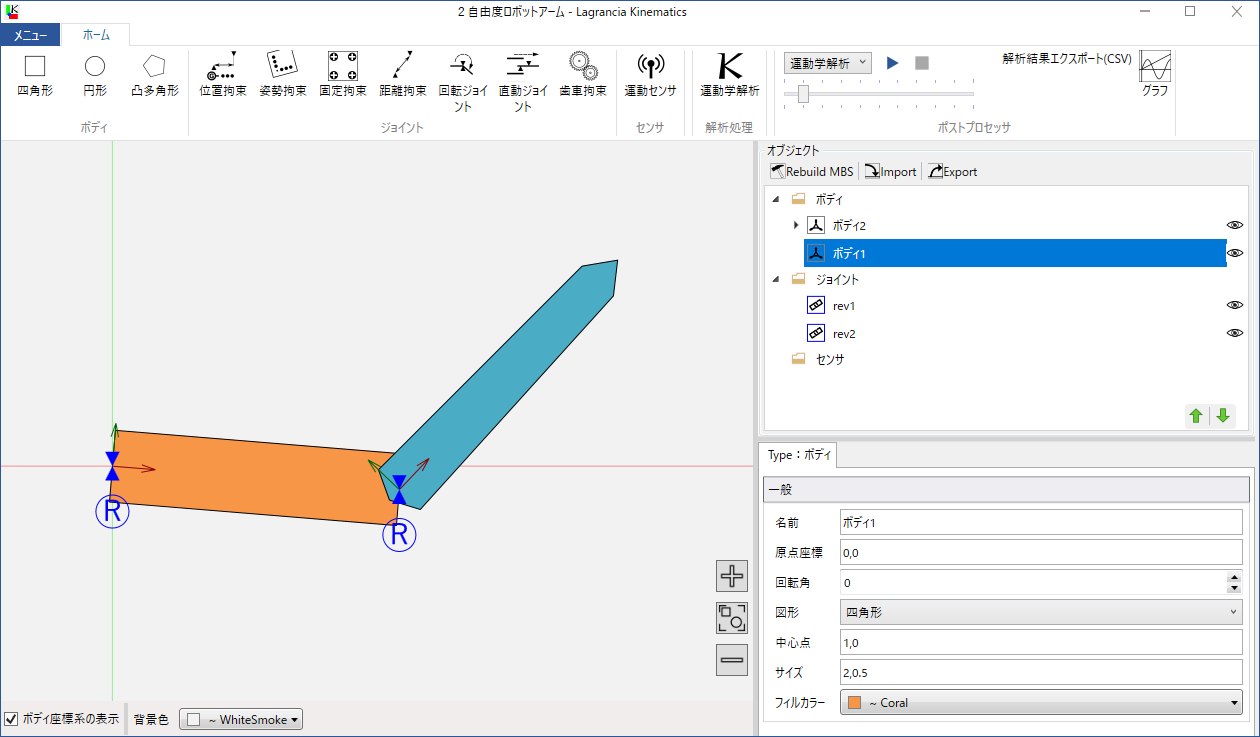Image resolution: width=1260 pixels, height=737 pixels.
Task: Move selected object up in tree
Action: [x=1196, y=415]
